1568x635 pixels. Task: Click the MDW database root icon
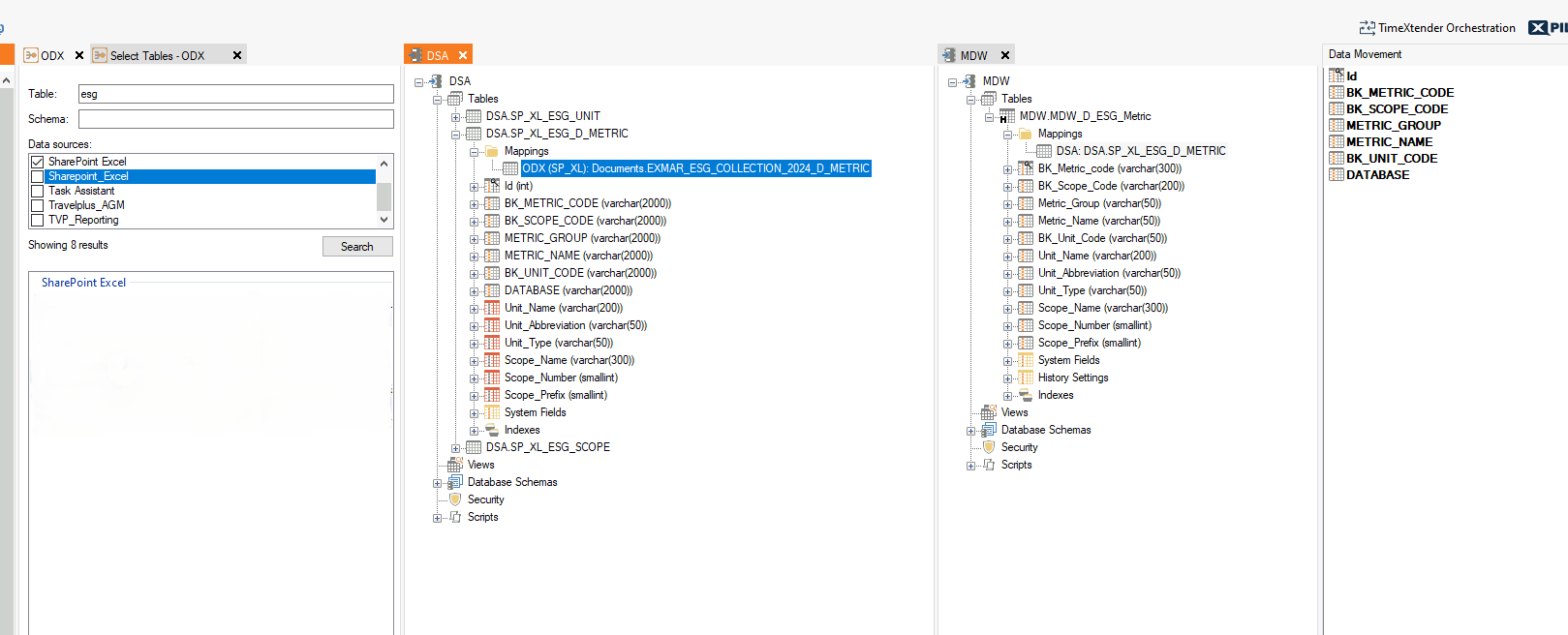pyautogui.click(x=969, y=81)
